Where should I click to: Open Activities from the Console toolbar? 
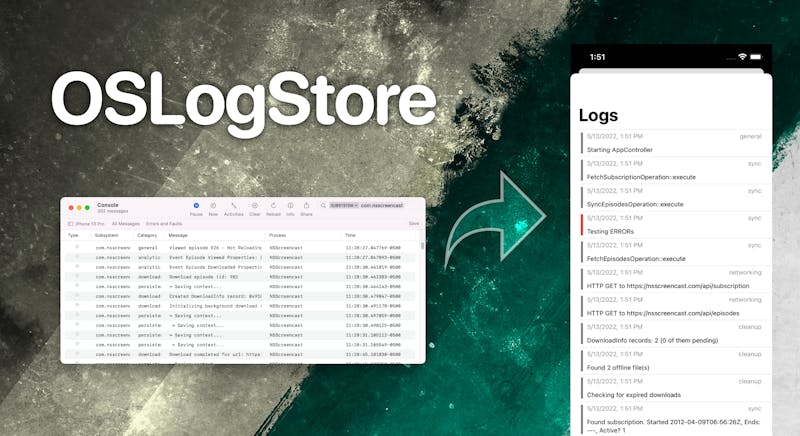233,207
